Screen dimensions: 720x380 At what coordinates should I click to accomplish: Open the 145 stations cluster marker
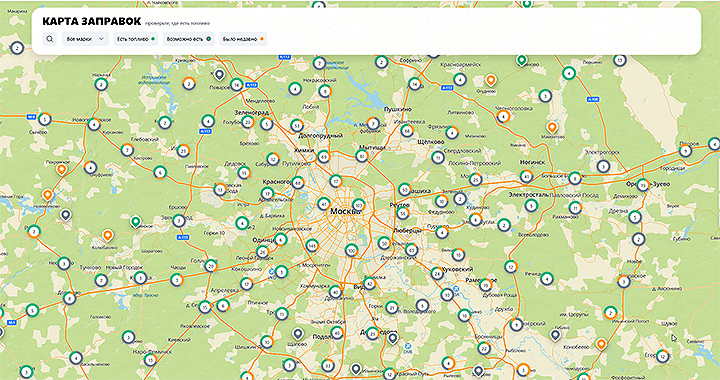click(312, 246)
